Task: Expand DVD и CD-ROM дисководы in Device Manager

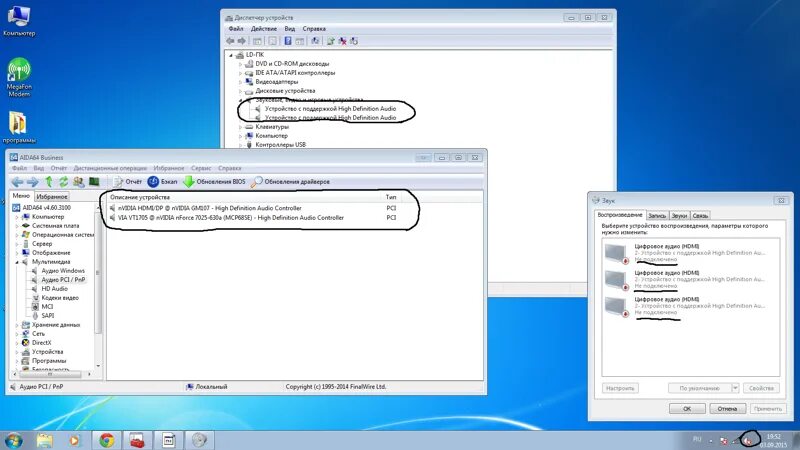Action: pos(240,64)
